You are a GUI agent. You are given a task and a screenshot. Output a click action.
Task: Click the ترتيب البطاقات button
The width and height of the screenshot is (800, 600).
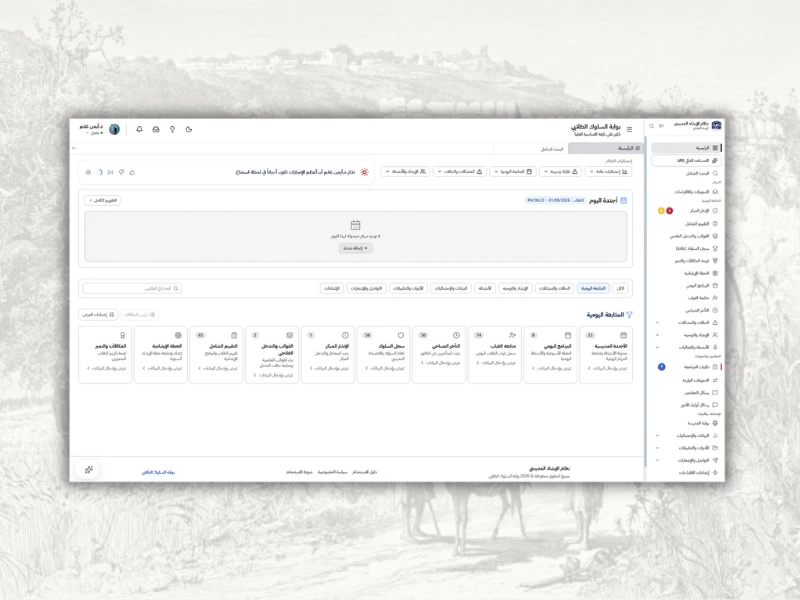coord(139,315)
